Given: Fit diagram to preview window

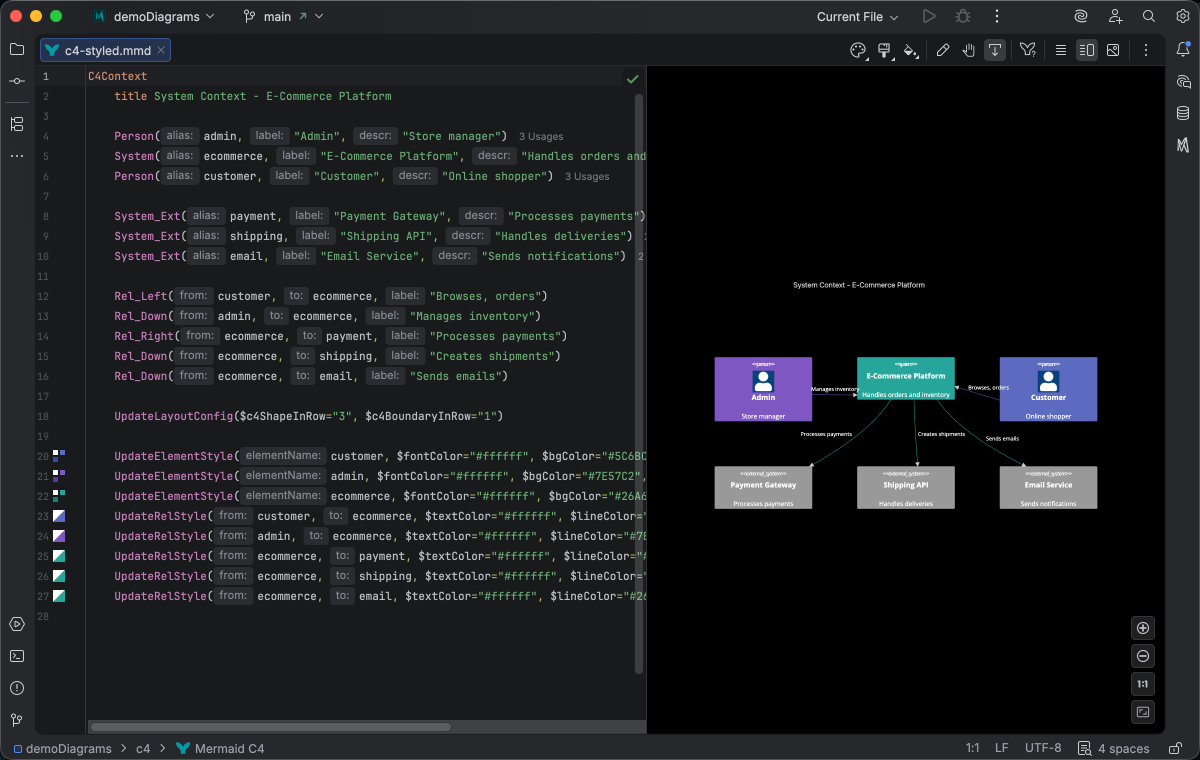Looking at the screenshot, I should pos(1143,712).
